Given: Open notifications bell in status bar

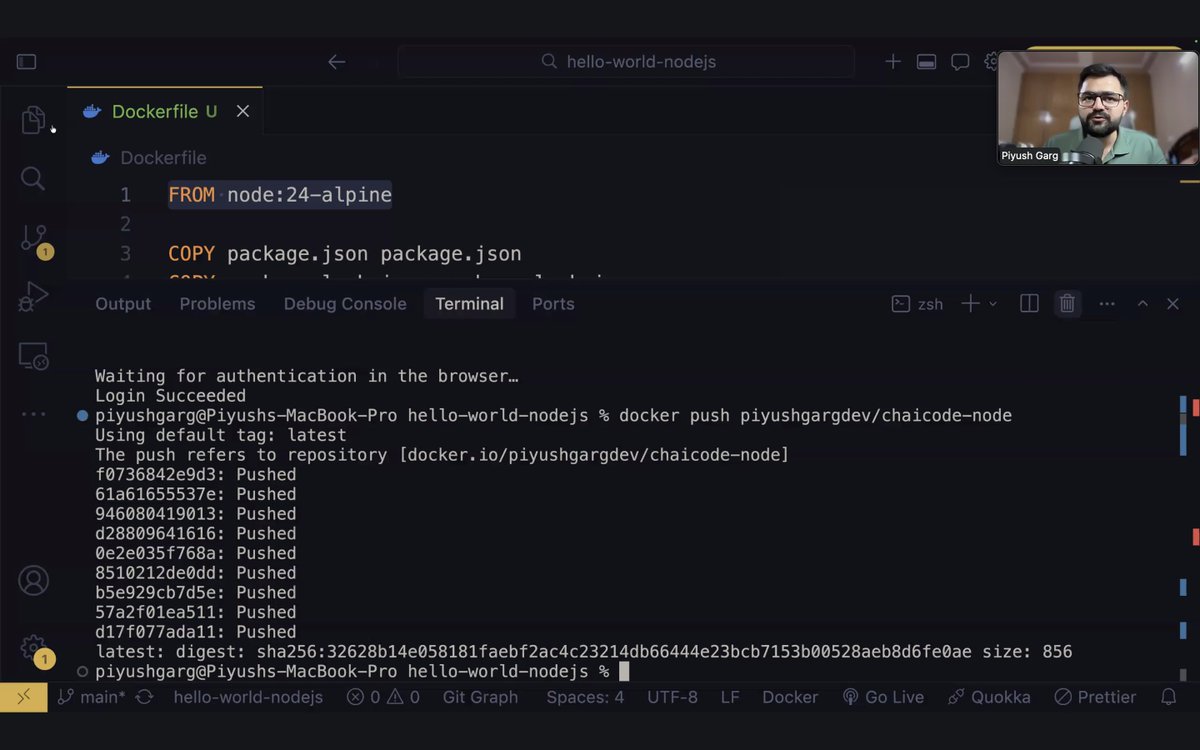Looking at the screenshot, I should pos(1168,697).
